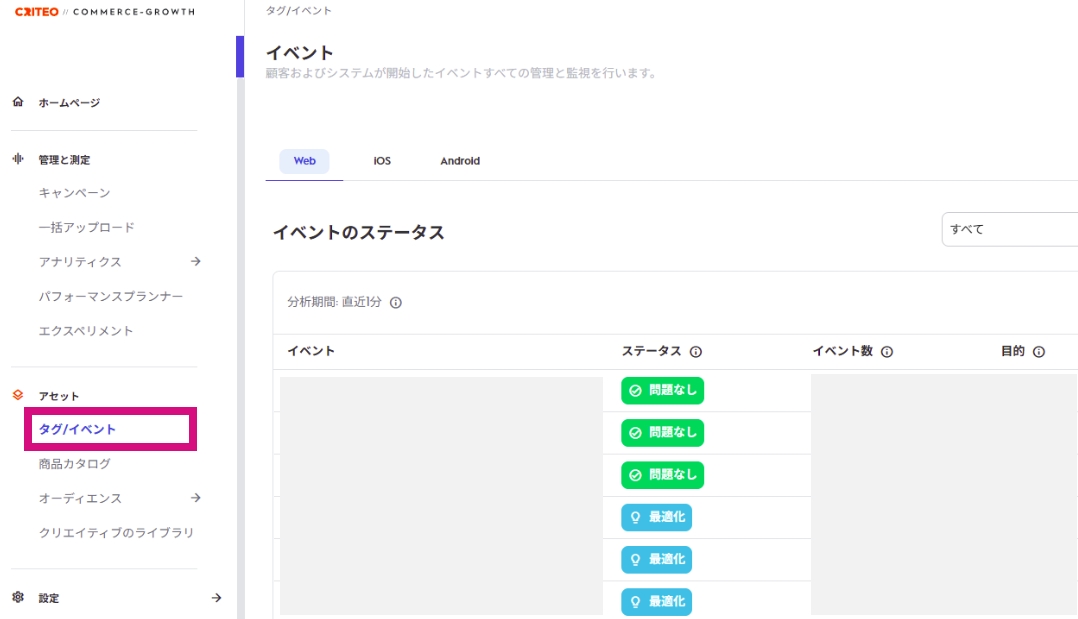Click the イベント column header
Image resolution: width=1078 pixels, height=619 pixels.
tap(311, 351)
